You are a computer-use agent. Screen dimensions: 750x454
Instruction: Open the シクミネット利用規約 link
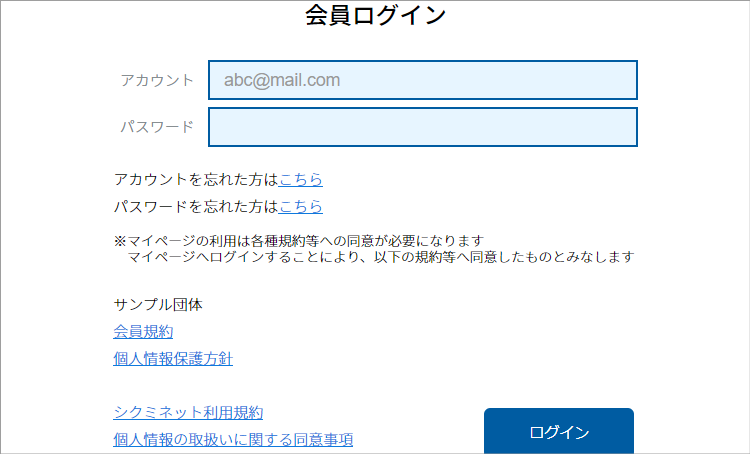pyautogui.click(x=188, y=412)
